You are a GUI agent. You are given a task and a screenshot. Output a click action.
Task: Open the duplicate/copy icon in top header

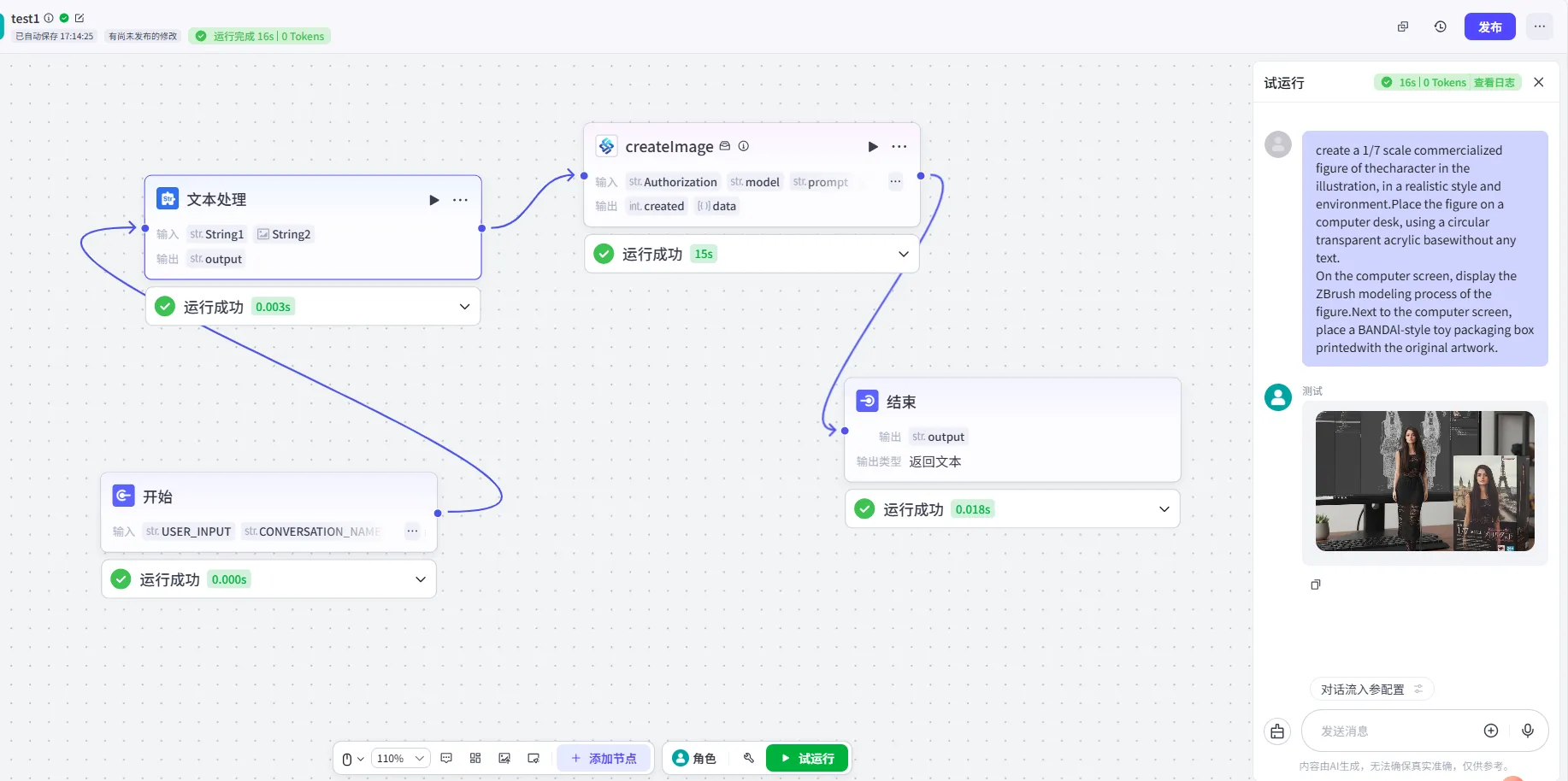coord(1403,26)
